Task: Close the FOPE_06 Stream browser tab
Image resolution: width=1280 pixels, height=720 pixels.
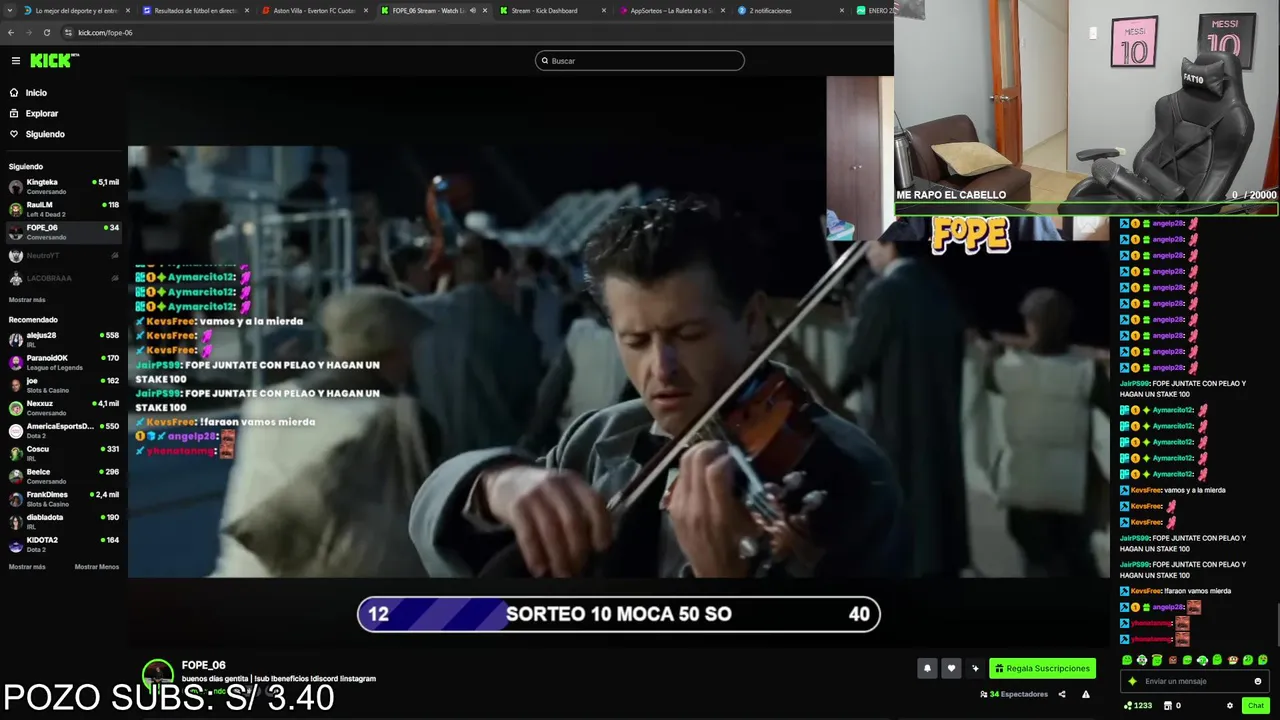Action: click(485, 11)
